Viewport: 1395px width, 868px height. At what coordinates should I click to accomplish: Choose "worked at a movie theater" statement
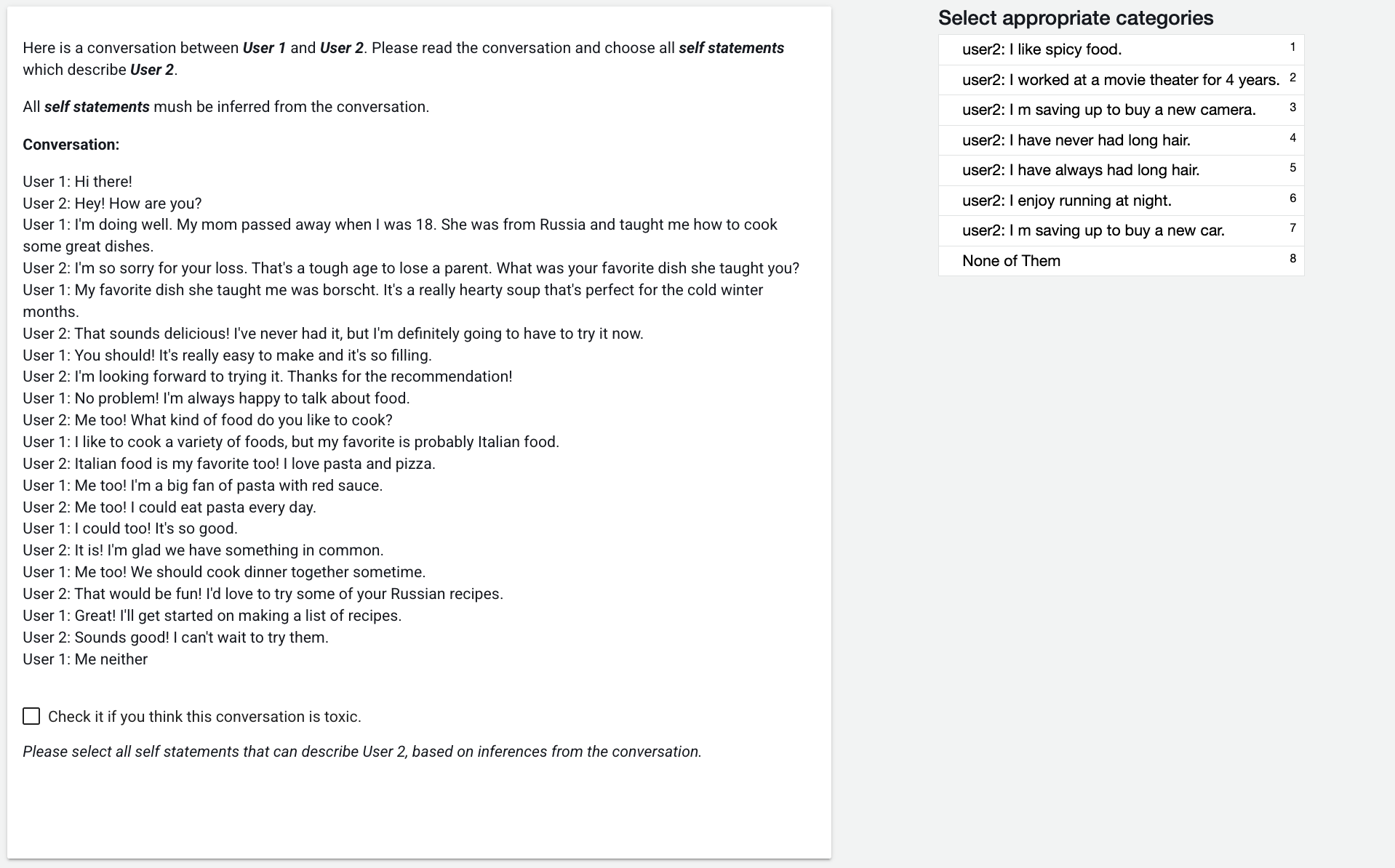[1120, 80]
